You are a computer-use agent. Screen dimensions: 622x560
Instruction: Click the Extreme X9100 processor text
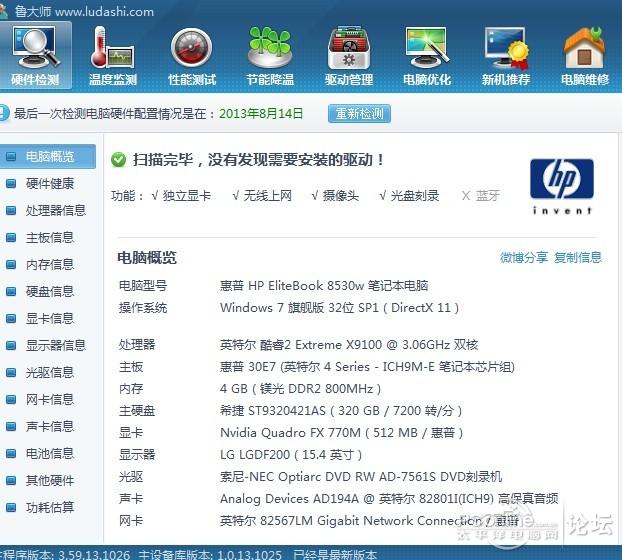[349, 345]
